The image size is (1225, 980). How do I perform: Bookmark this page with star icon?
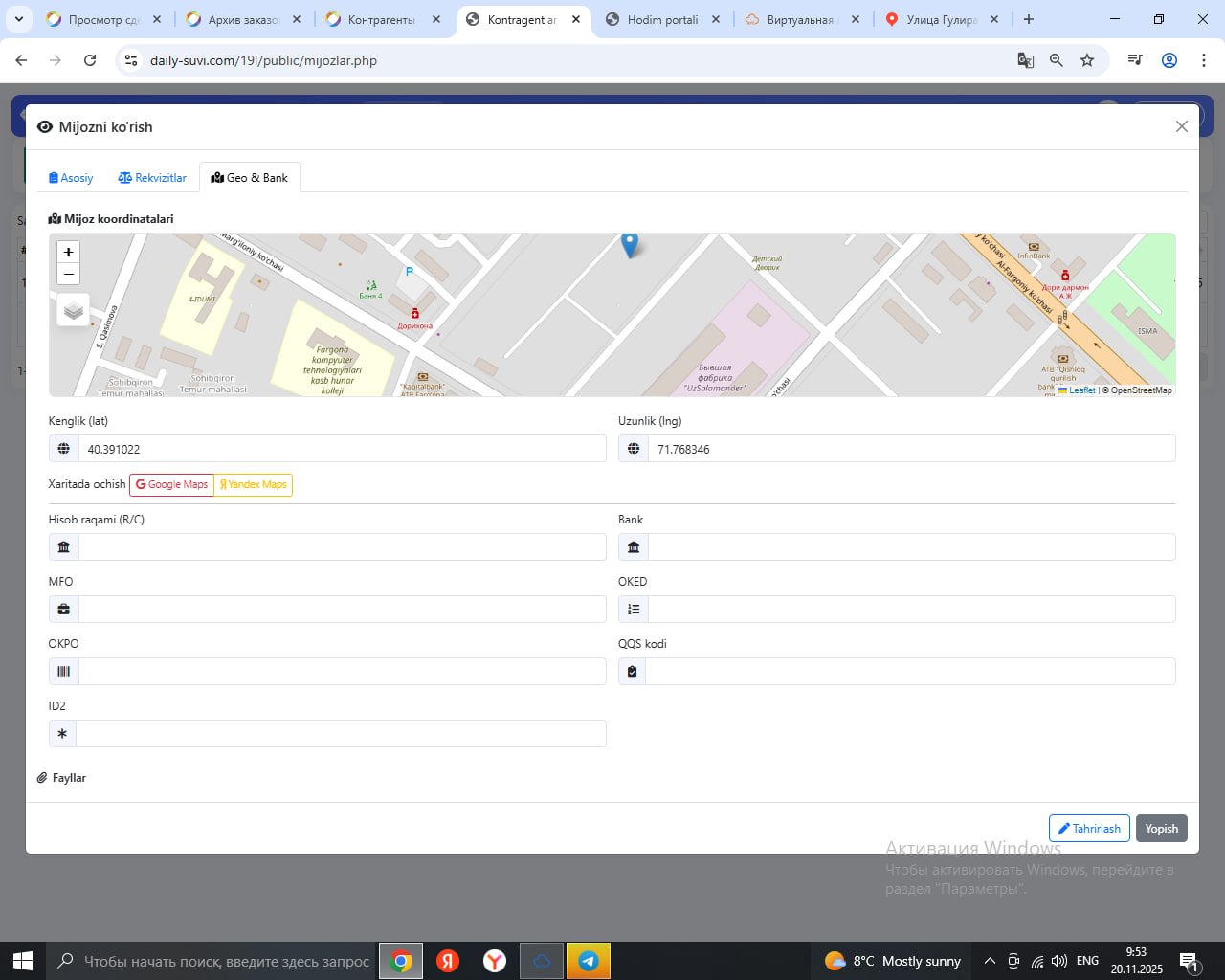tap(1087, 60)
